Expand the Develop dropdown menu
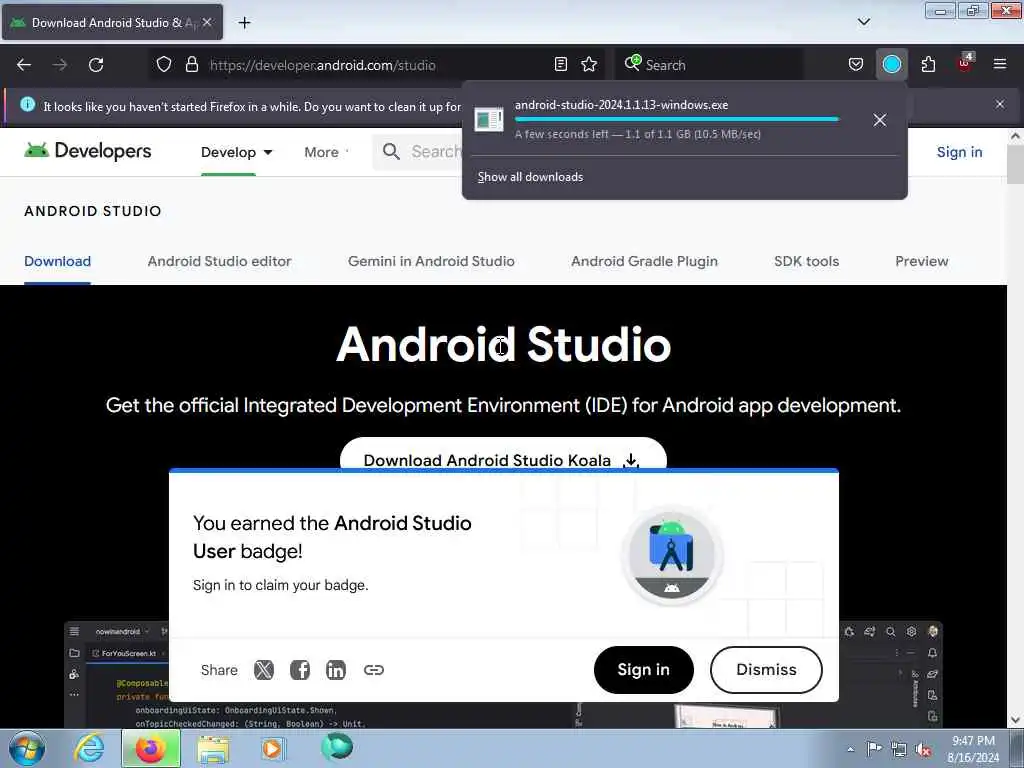The width and height of the screenshot is (1024, 768). pos(236,152)
